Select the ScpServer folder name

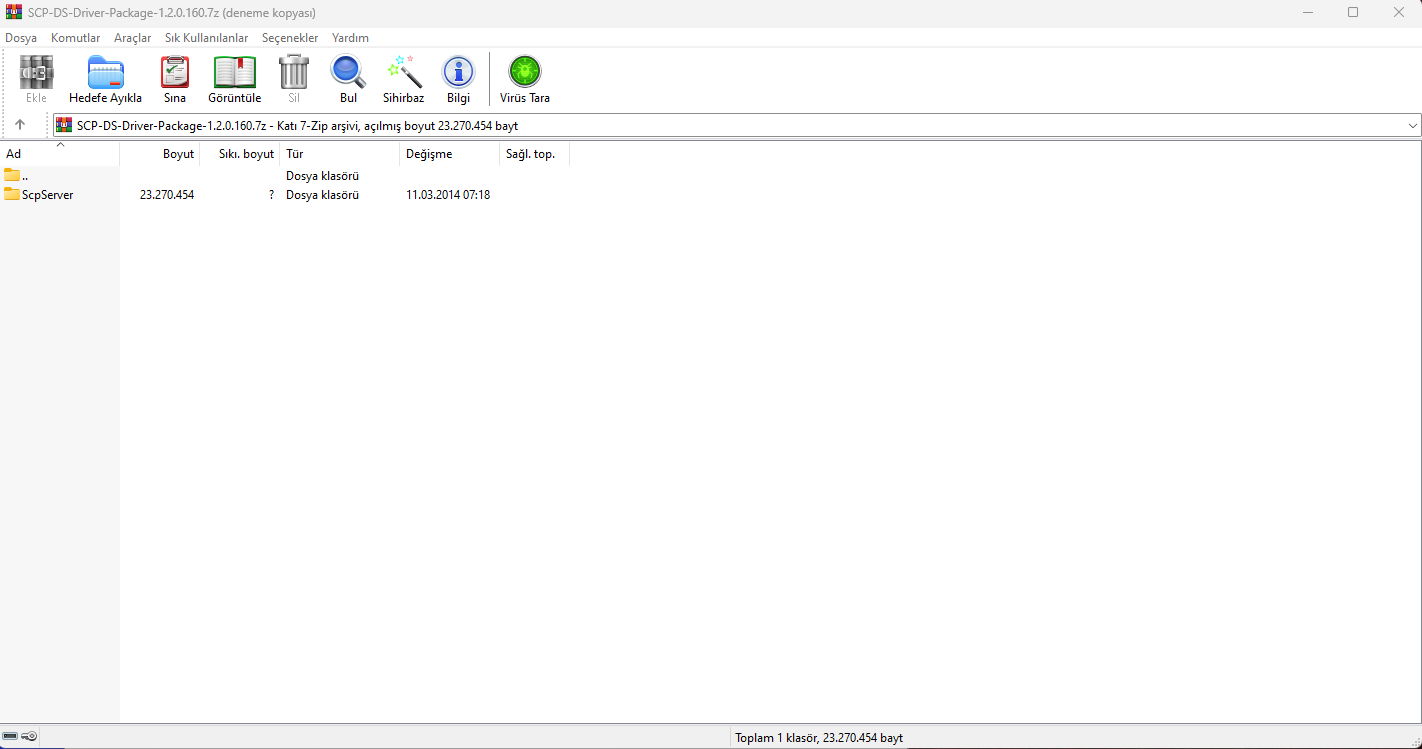click(x=48, y=195)
